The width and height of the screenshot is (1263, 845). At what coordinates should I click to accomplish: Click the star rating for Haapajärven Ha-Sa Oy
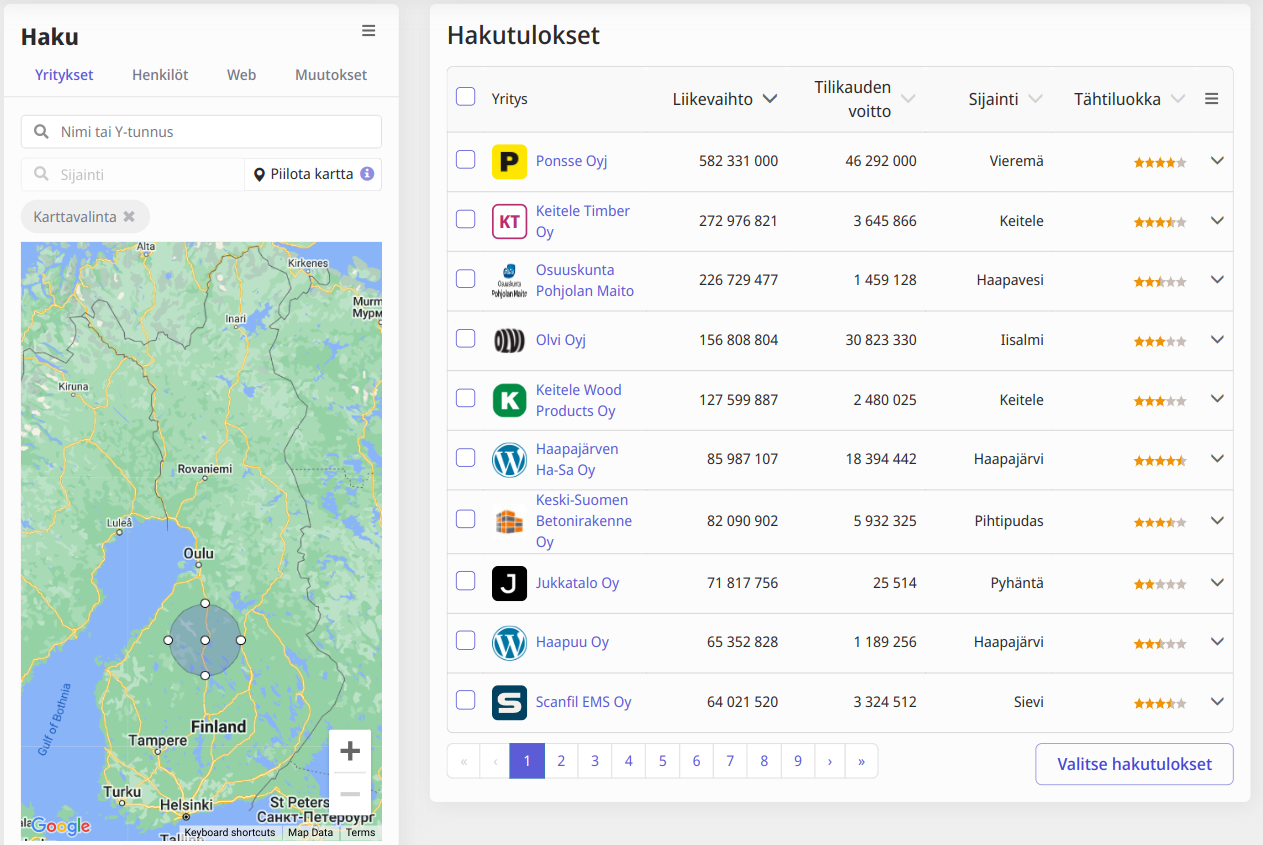click(1160, 461)
